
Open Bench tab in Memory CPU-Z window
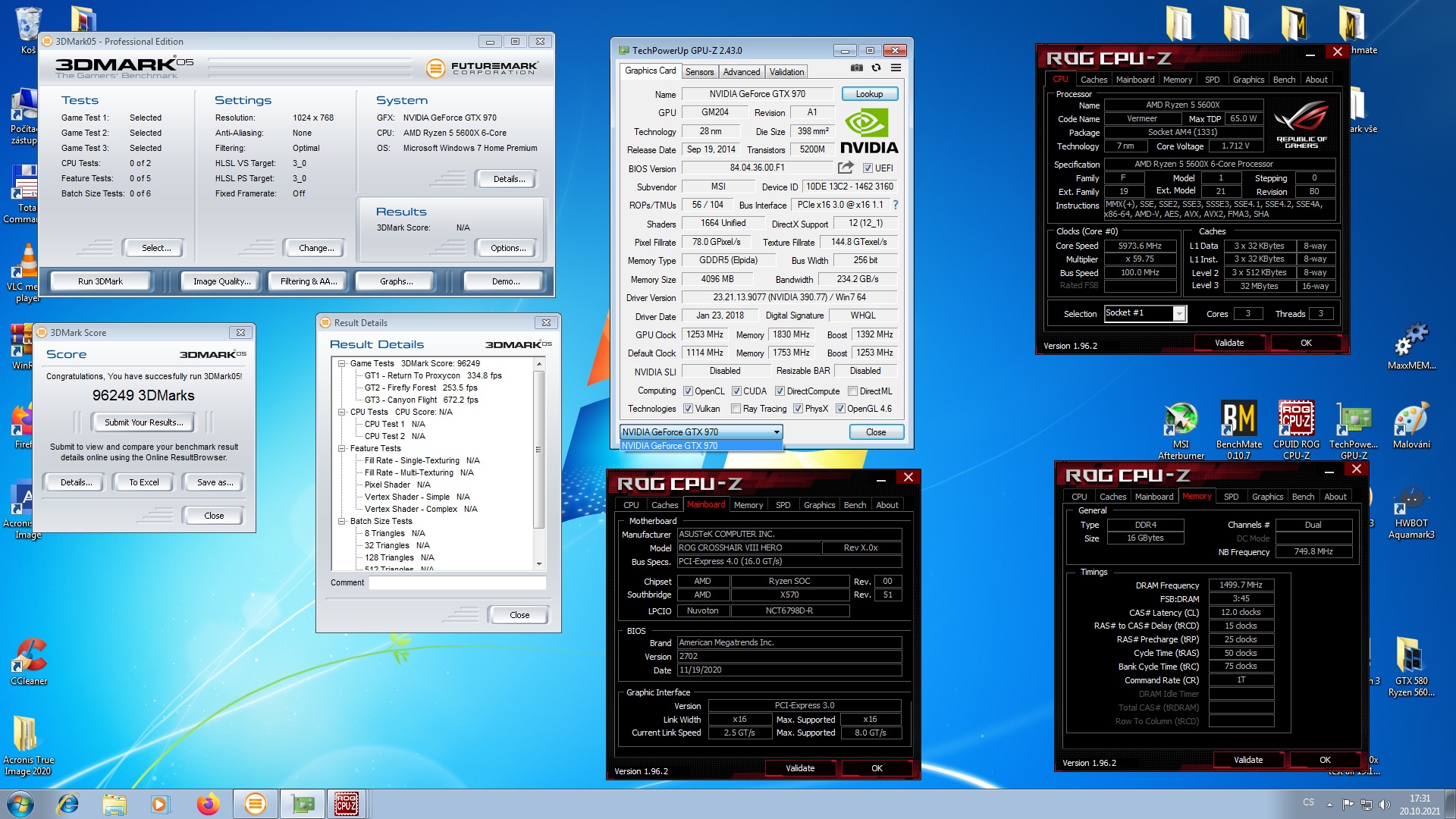(1303, 497)
